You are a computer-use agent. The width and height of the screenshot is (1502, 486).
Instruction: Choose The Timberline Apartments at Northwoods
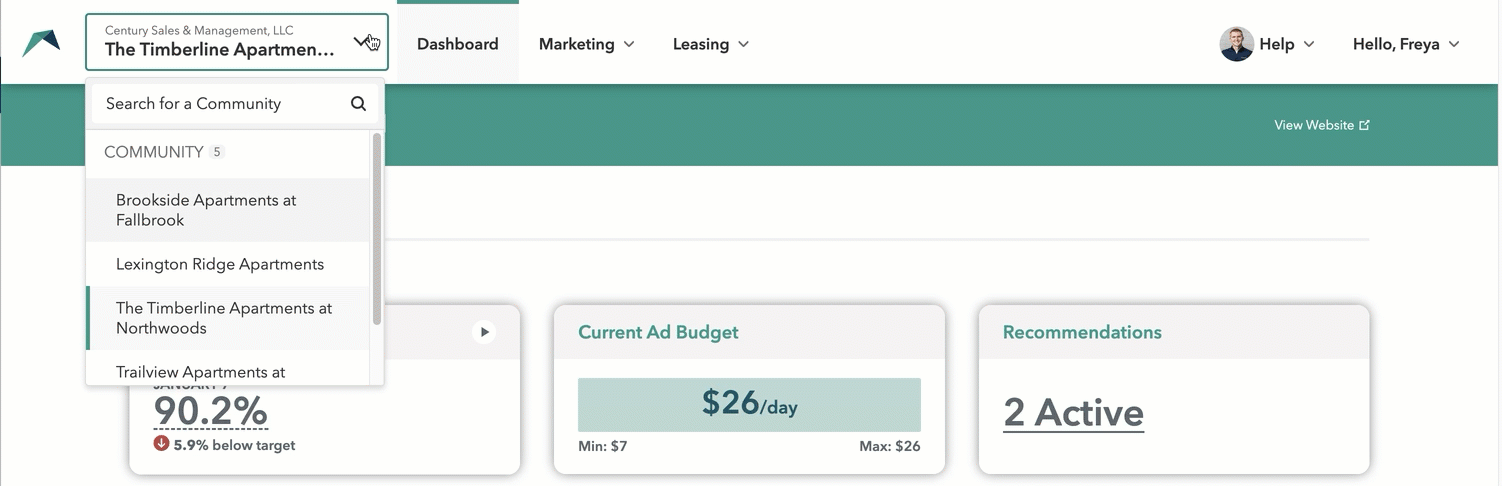tap(224, 318)
